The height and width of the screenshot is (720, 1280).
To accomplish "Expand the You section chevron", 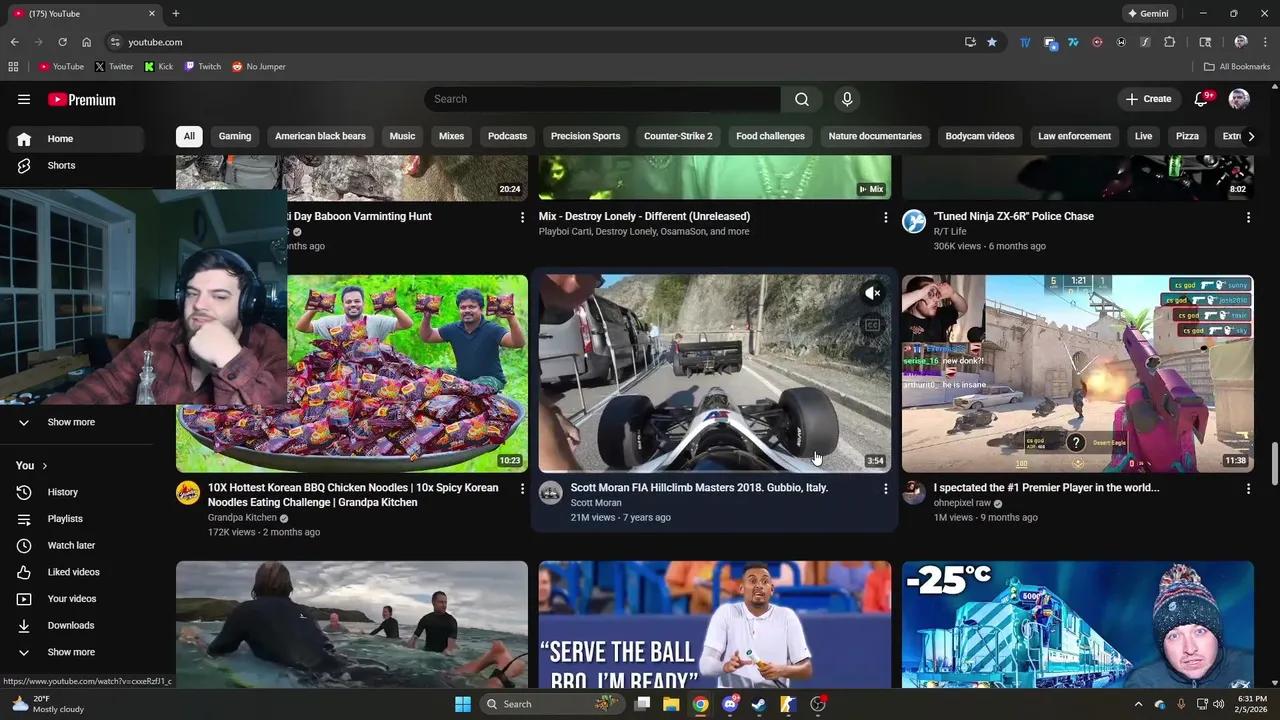I will pos(44,466).
